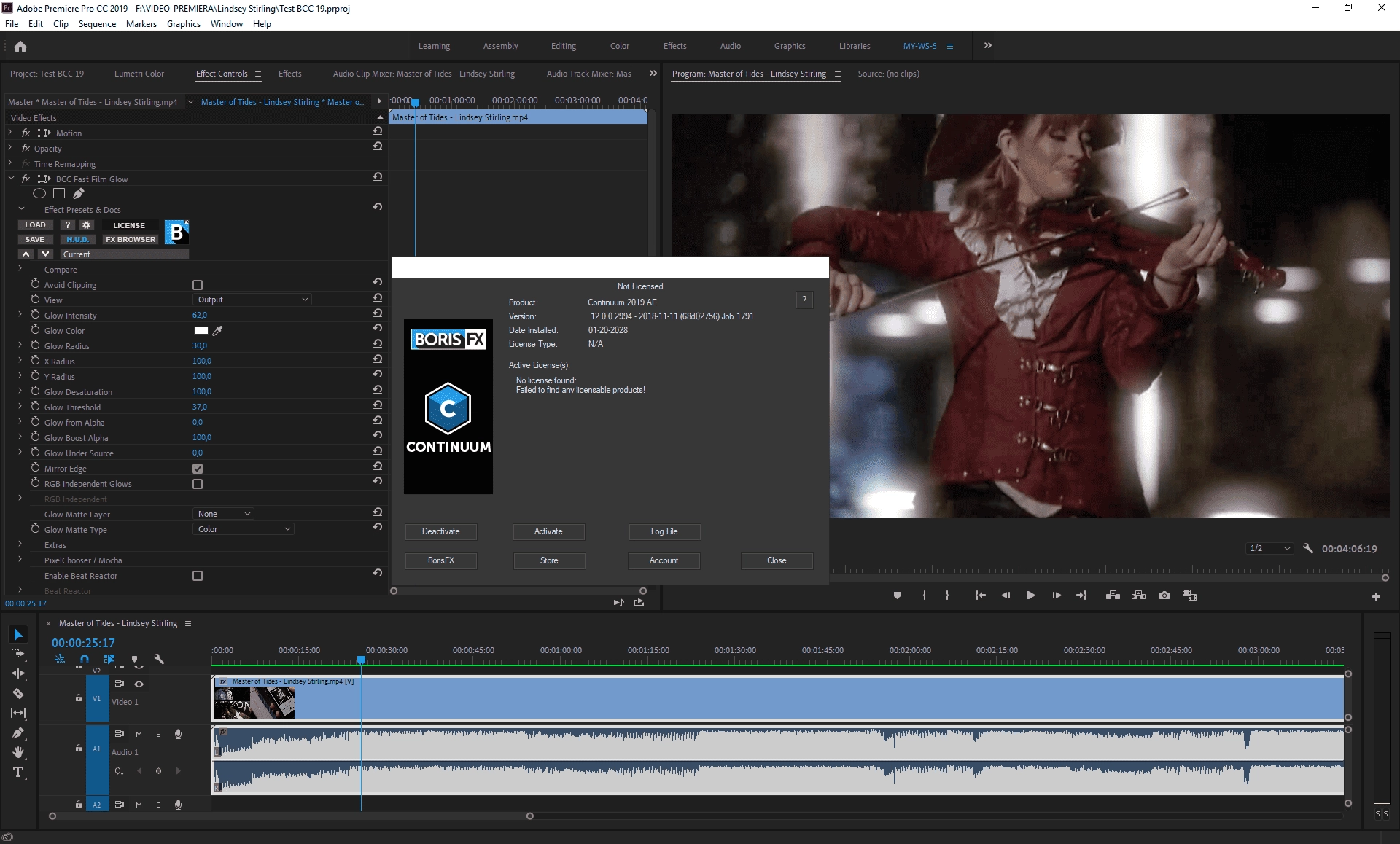Image resolution: width=1400 pixels, height=844 pixels.
Task: Change playback resolution 1/2 dropdown
Action: [1269, 548]
